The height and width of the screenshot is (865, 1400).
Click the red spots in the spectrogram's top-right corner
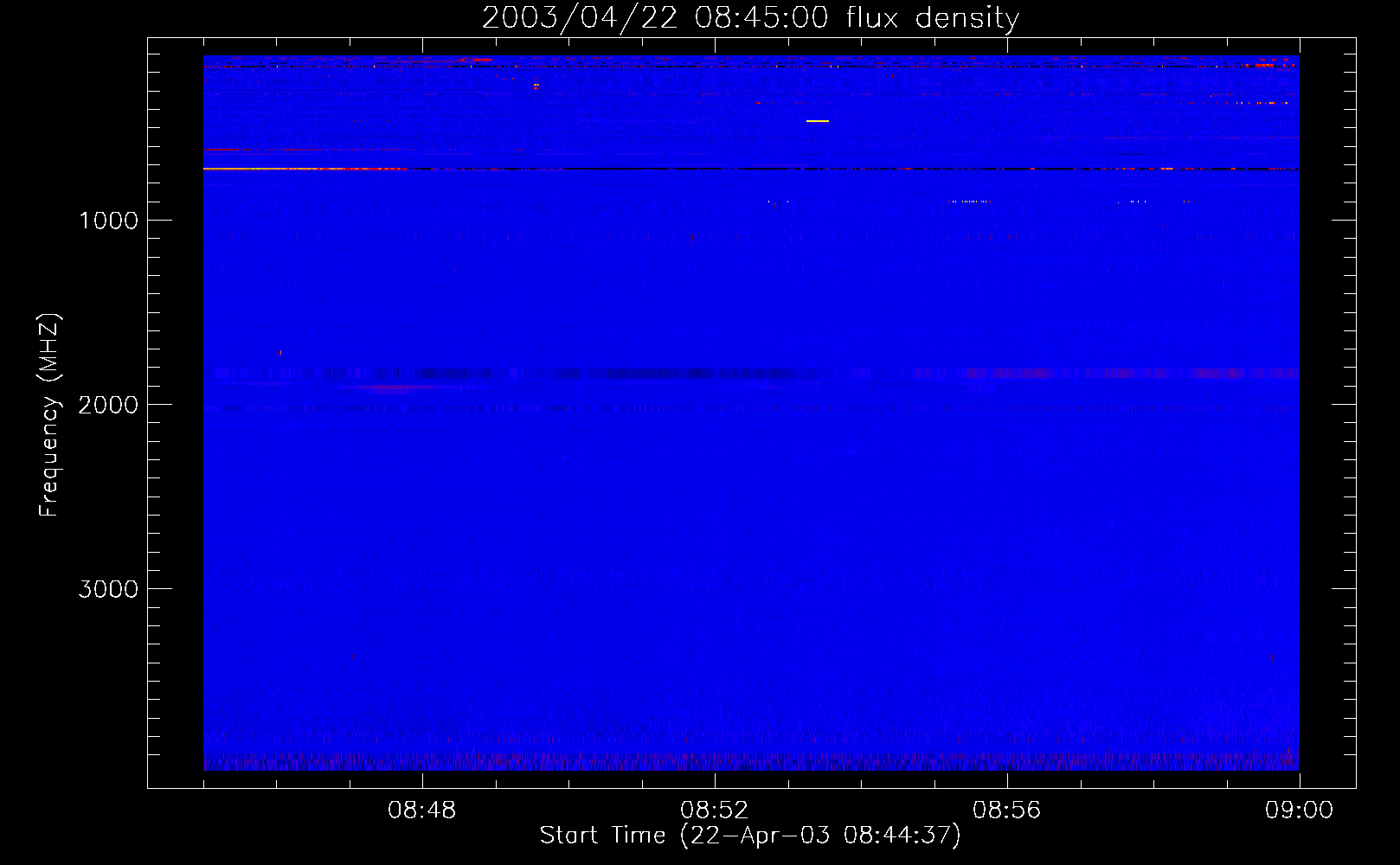[x=1265, y=65]
